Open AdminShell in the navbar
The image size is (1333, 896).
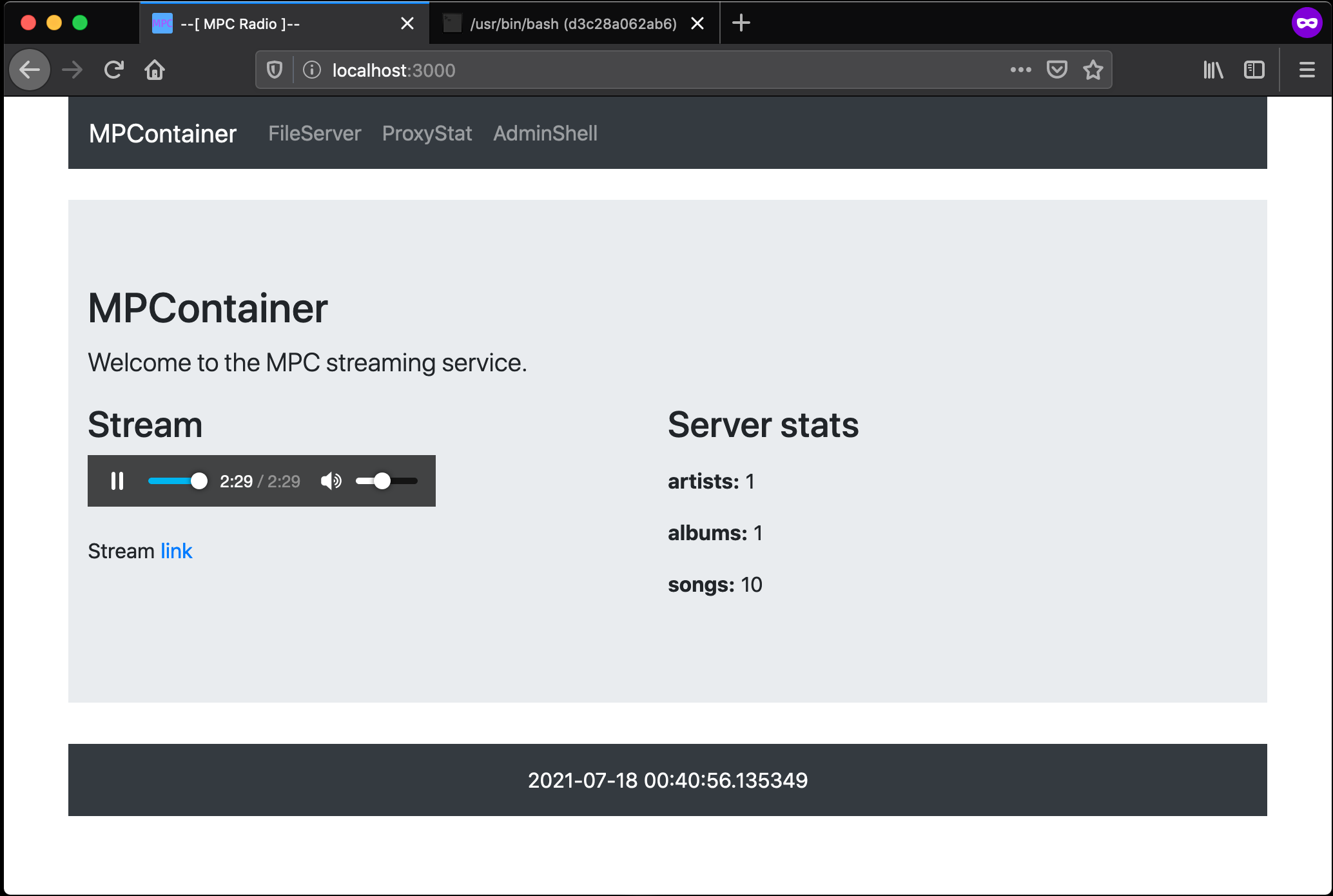click(545, 133)
